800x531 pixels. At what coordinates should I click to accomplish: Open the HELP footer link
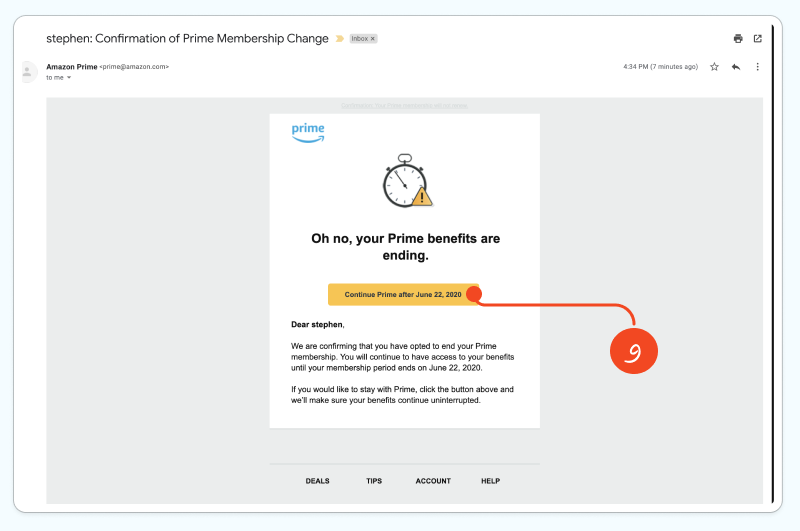click(x=490, y=481)
